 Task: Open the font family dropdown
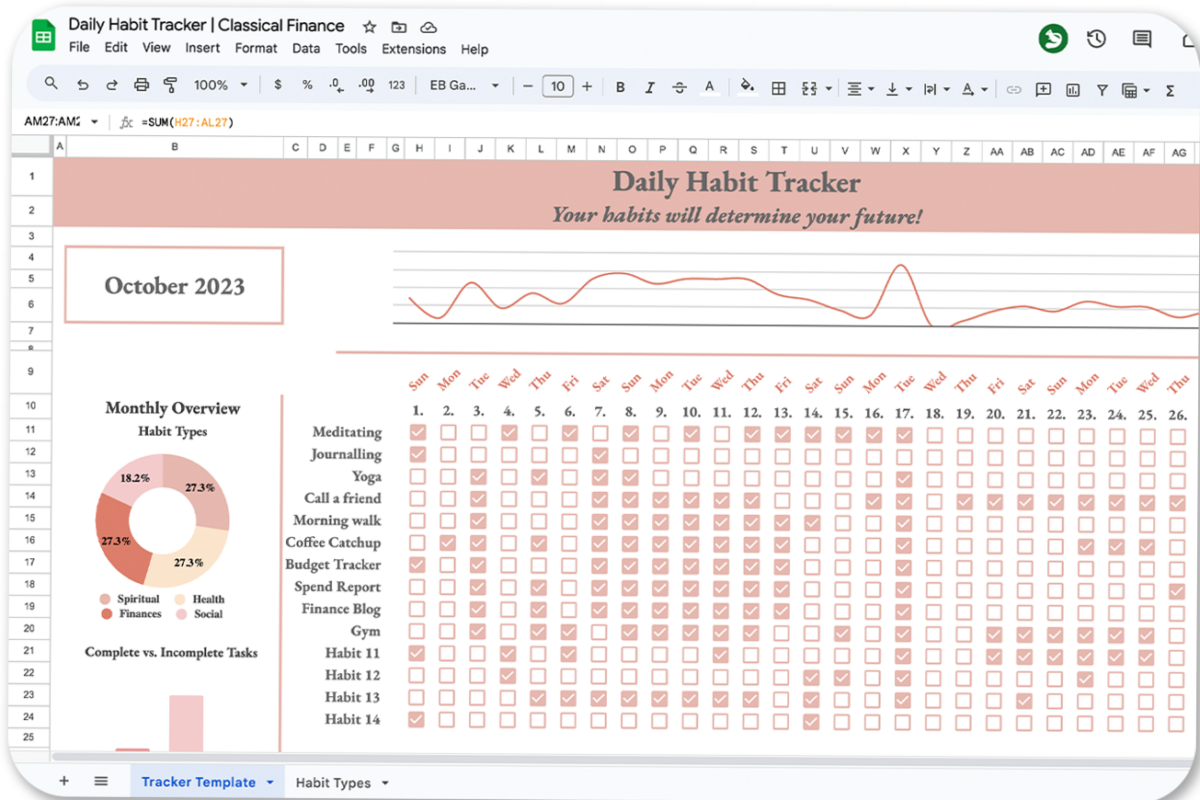click(x=465, y=86)
